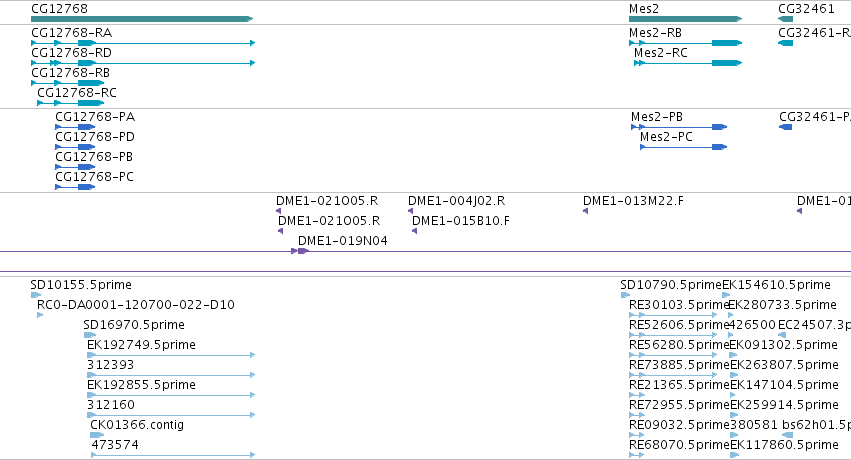The width and height of the screenshot is (851, 460).
Task: Choose transcript CG12768-RC
Action: pyautogui.click(x=71, y=103)
